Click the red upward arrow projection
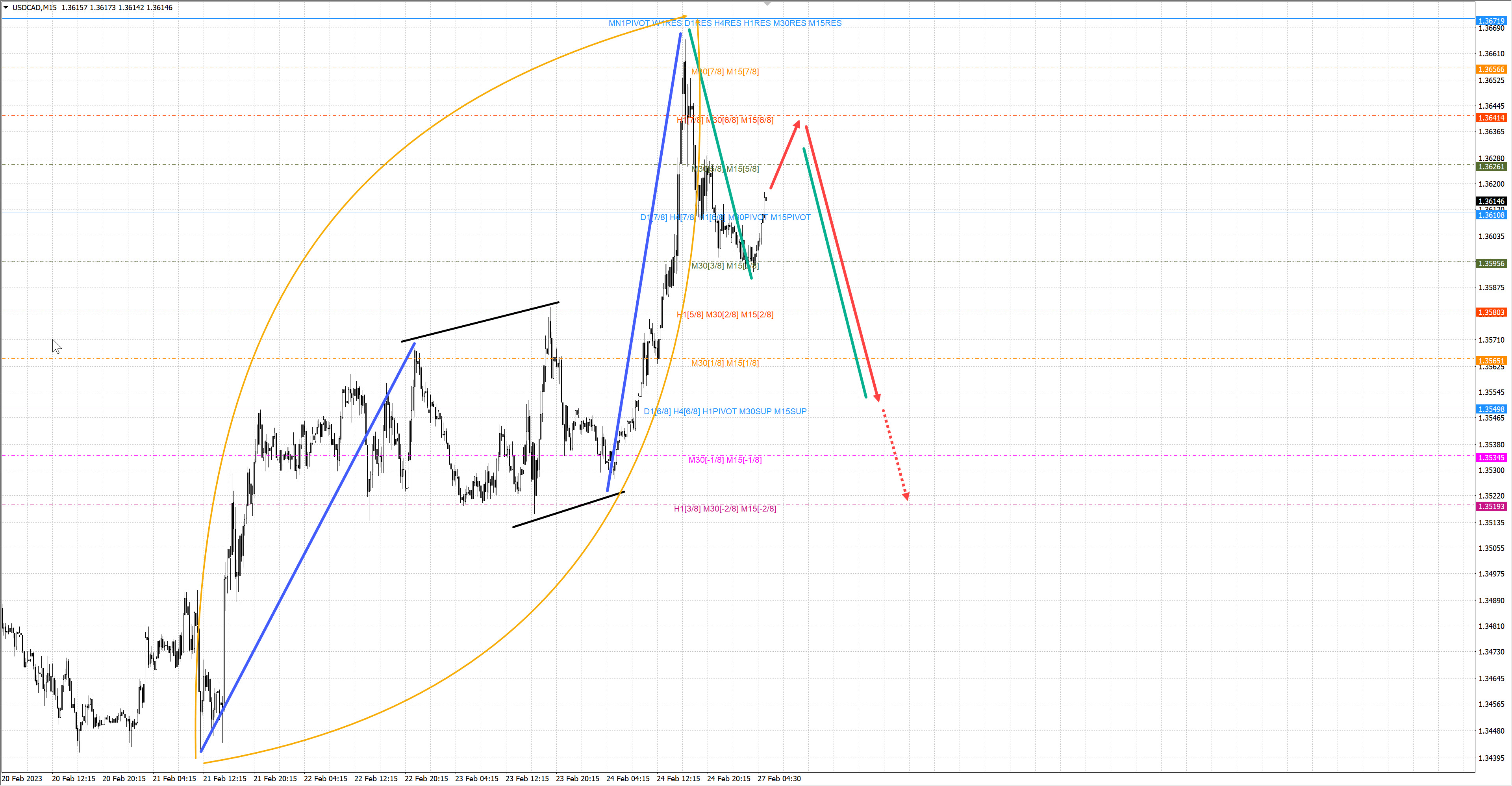Image resolution: width=1512 pixels, height=786 pixels. (785, 154)
